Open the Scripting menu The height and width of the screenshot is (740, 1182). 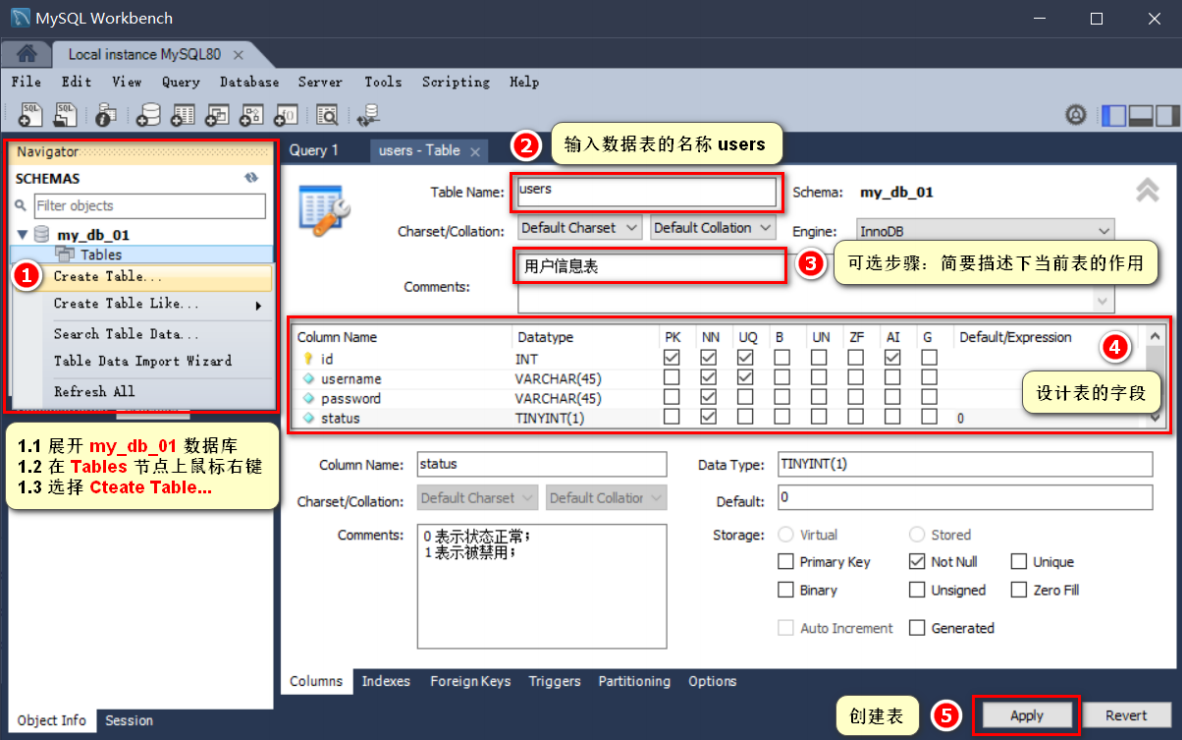(x=455, y=81)
